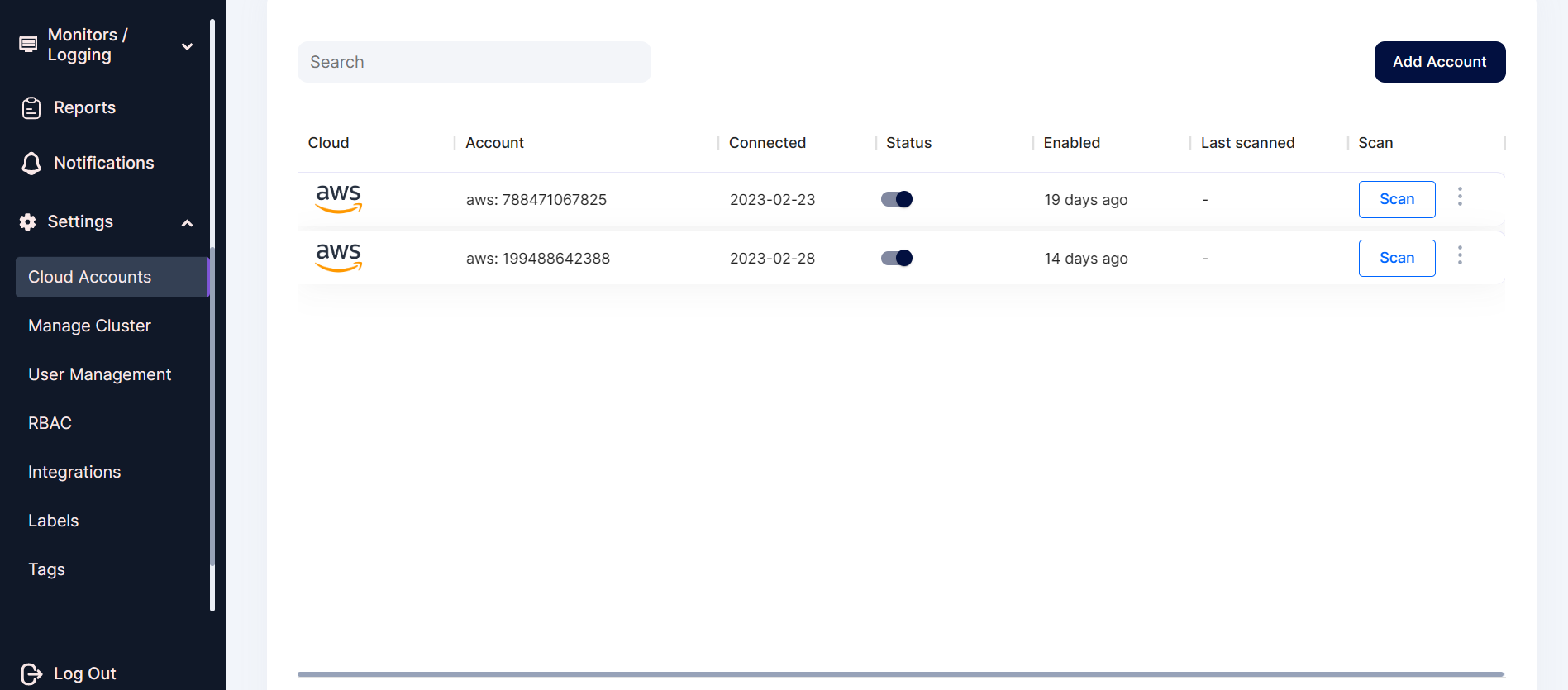
Task: Open Integrations settings
Action: [x=74, y=472]
